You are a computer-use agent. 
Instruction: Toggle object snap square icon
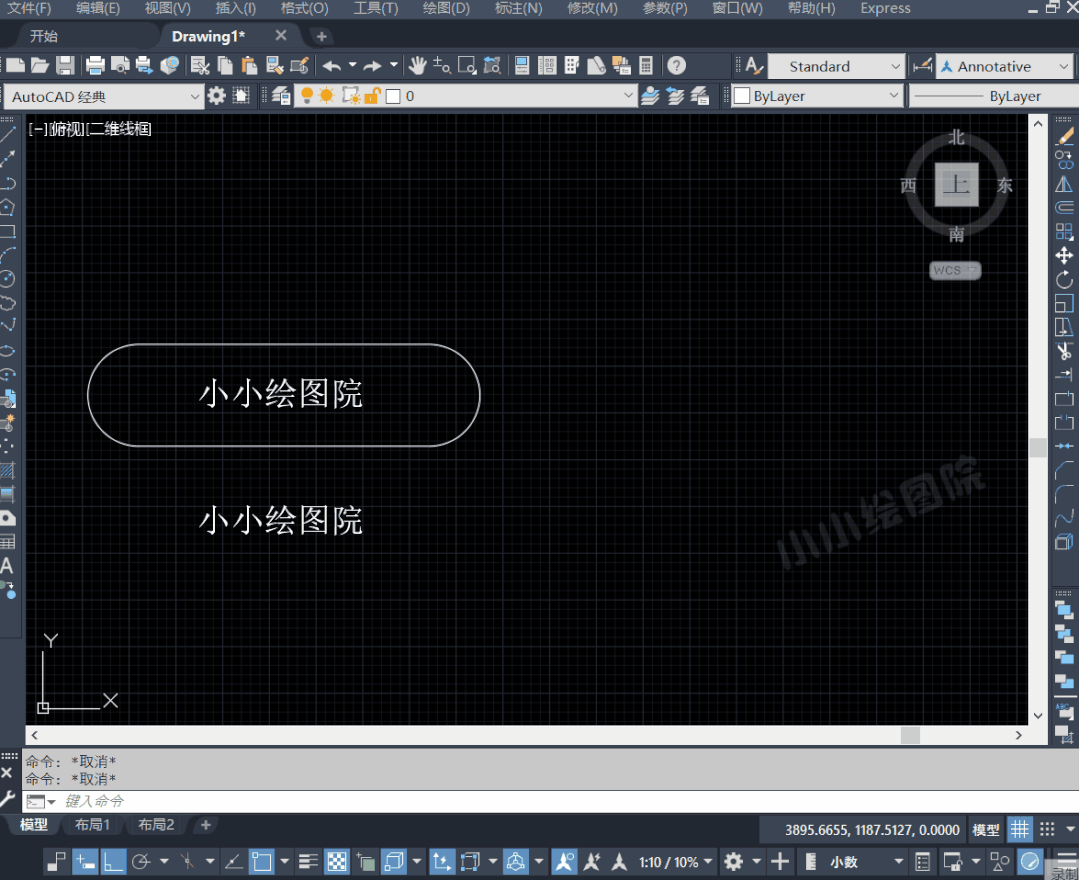(x=261, y=861)
